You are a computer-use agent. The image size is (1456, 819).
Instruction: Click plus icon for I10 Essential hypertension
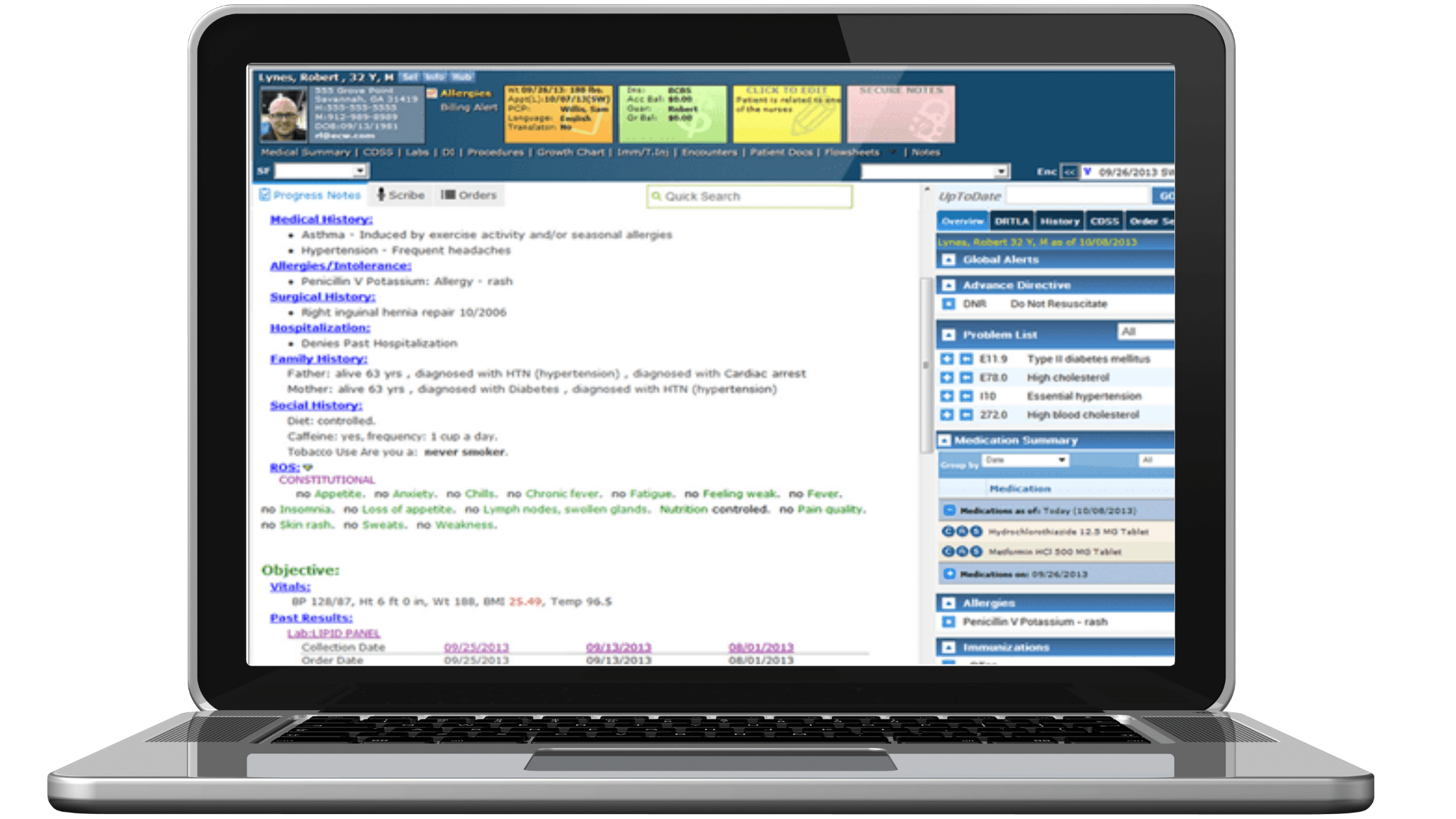pos(947,395)
